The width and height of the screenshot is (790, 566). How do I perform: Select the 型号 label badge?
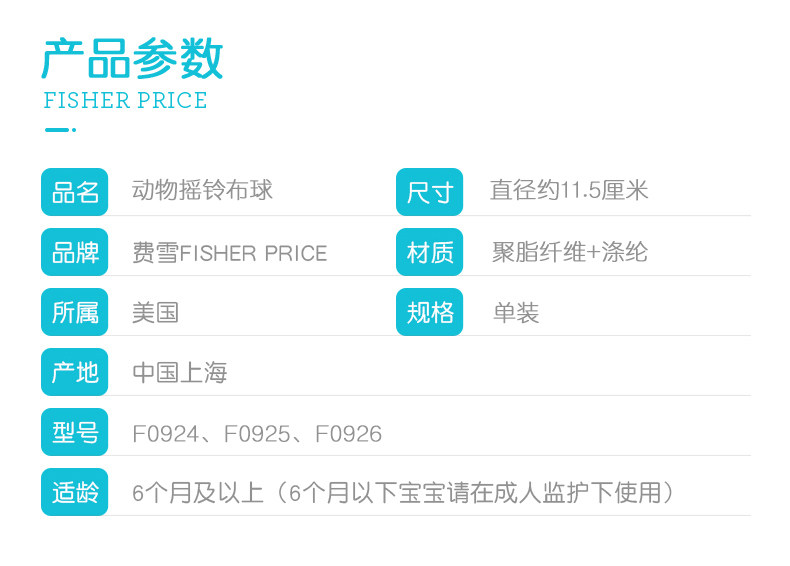coord(75,432)
